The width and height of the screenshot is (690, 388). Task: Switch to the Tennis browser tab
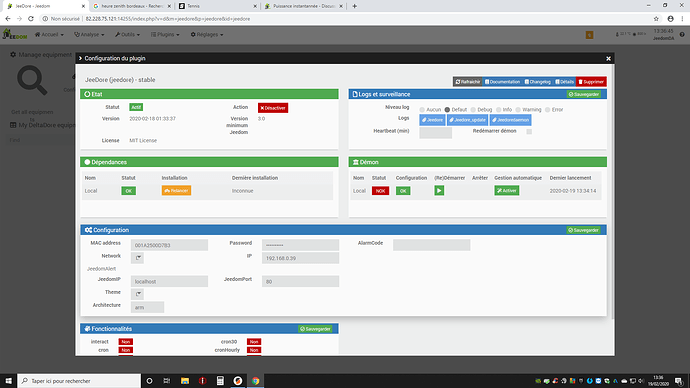pyautogui.click(x=217, y=6)
